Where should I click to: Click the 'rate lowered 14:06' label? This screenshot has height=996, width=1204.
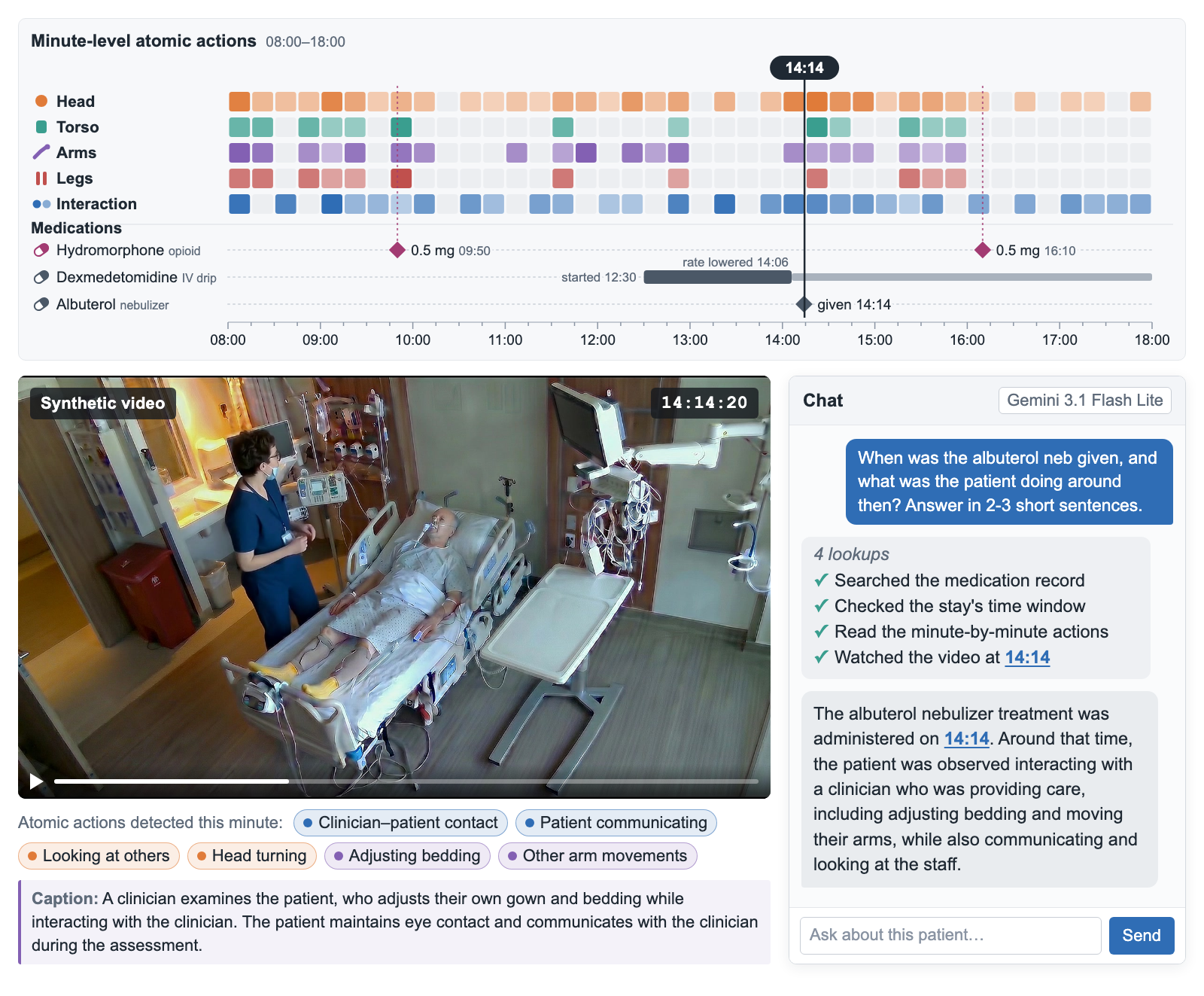tap(735, 262)
